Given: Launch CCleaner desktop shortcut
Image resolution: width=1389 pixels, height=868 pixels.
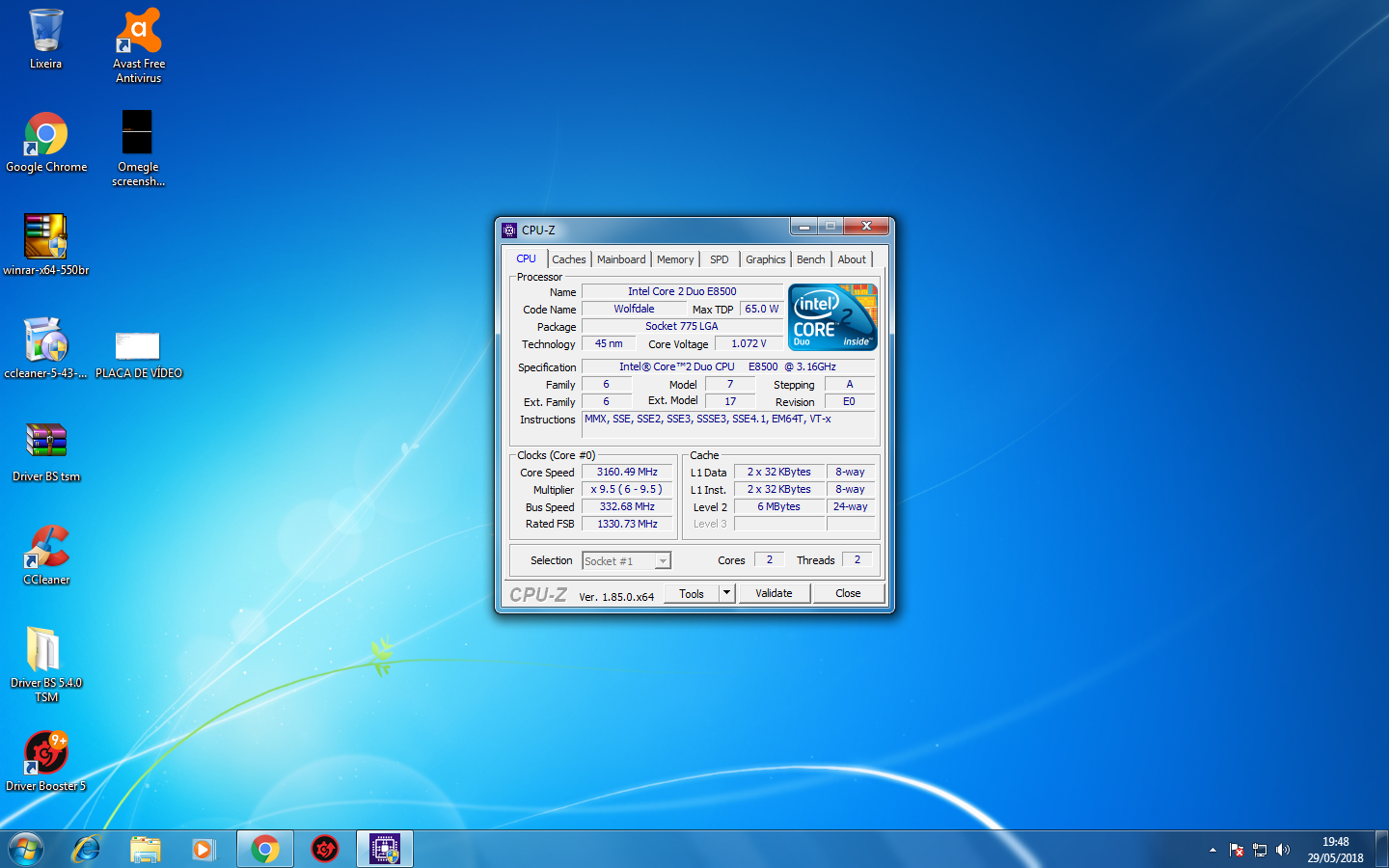Looking at the screenshot, I should (46, 555).
